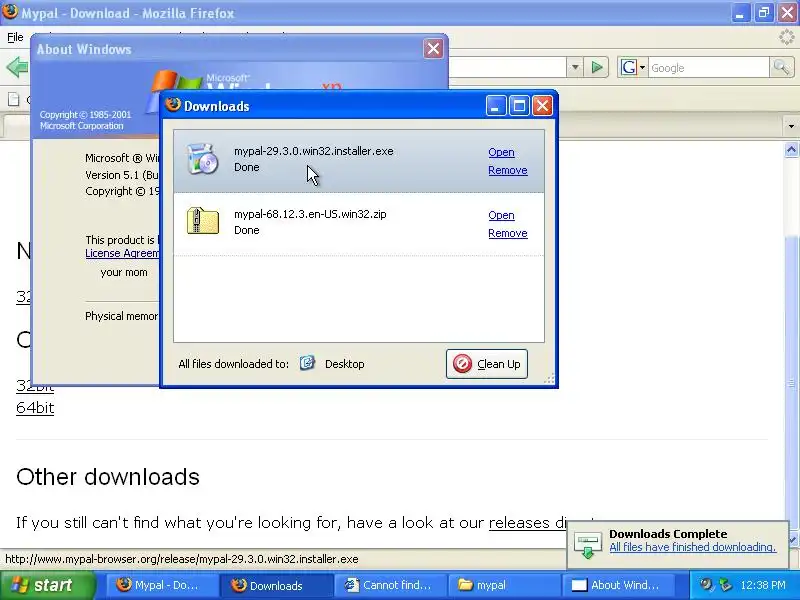Open the Desktop download folder link

coord(344,364)
